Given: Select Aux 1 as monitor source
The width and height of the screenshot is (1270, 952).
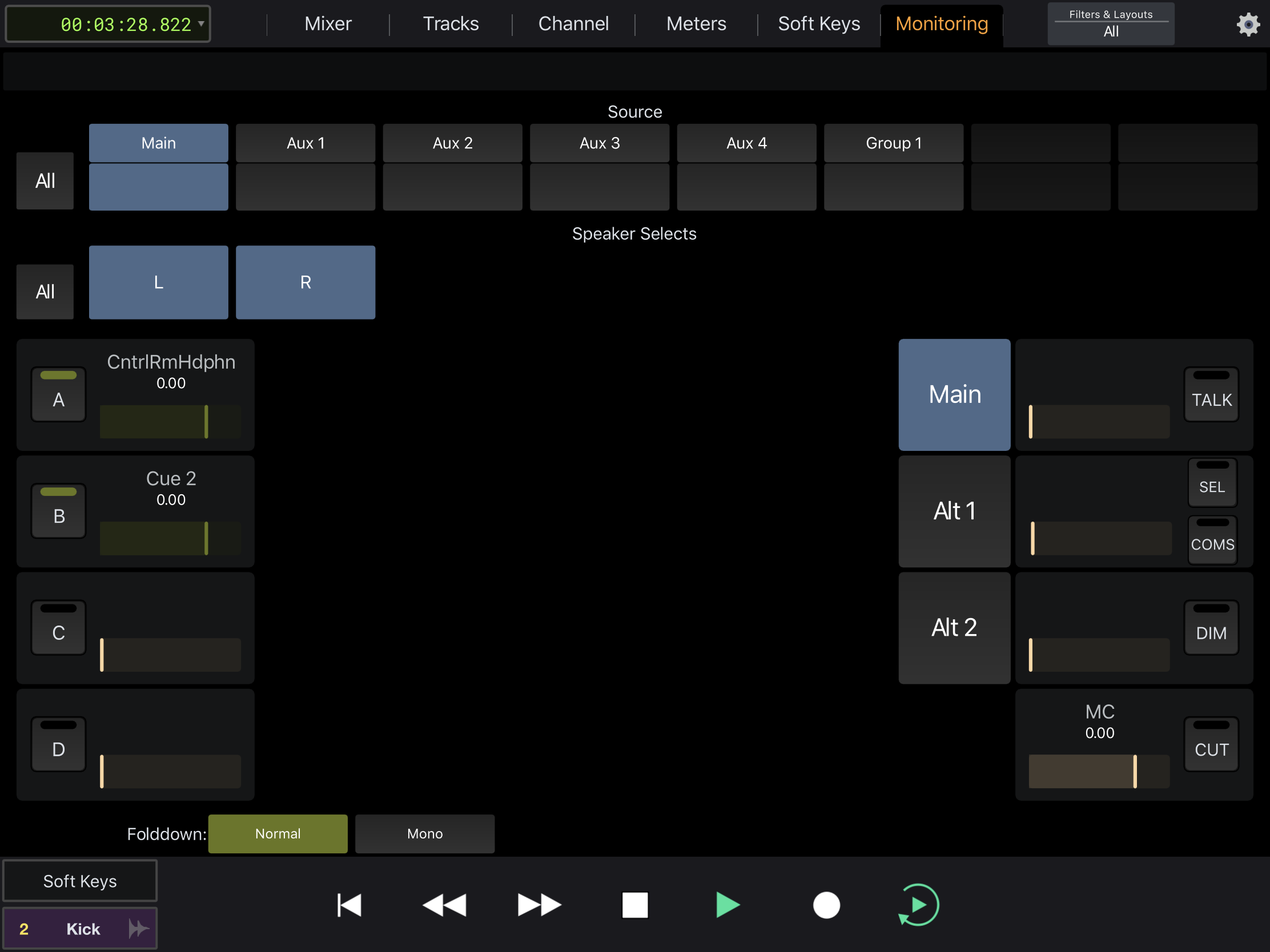Looking at the screenshot, I should pos(306,143).
